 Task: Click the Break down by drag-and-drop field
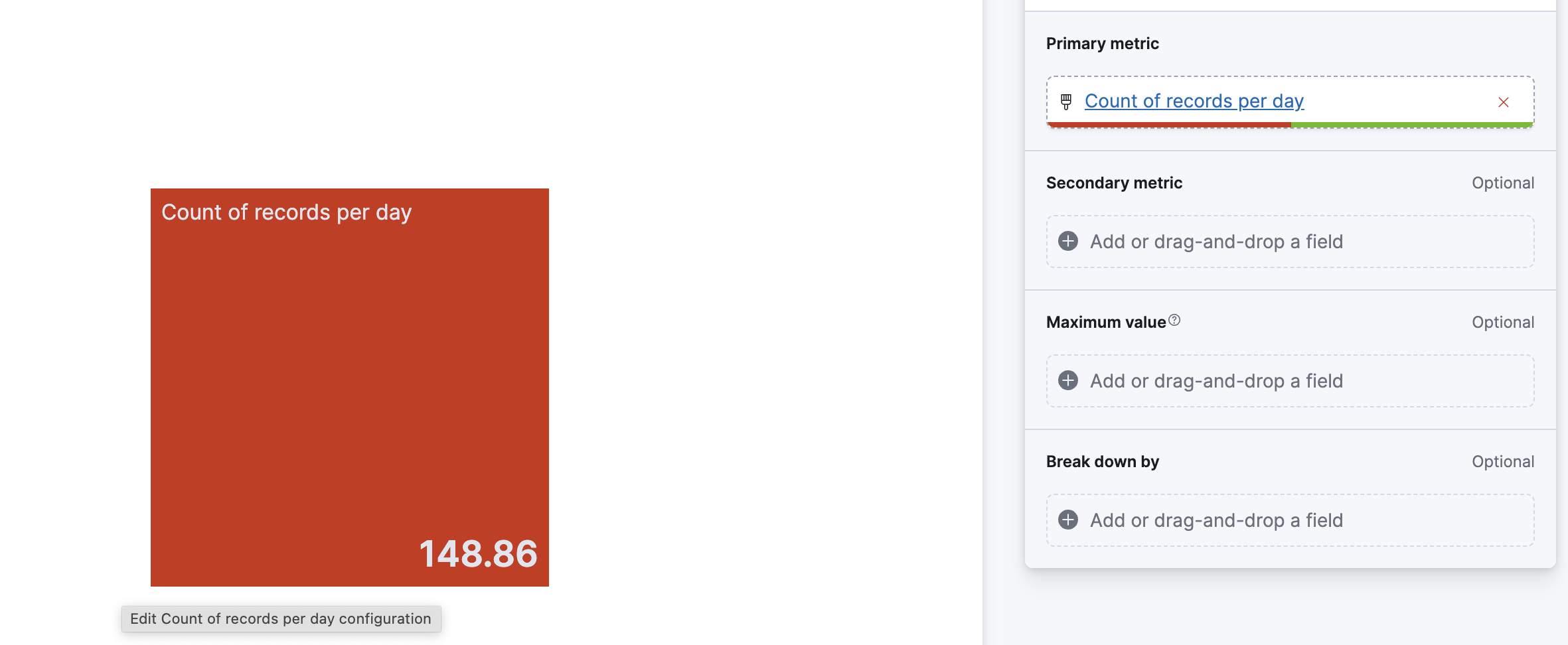pyautogui.click(x=1290, y=520)
